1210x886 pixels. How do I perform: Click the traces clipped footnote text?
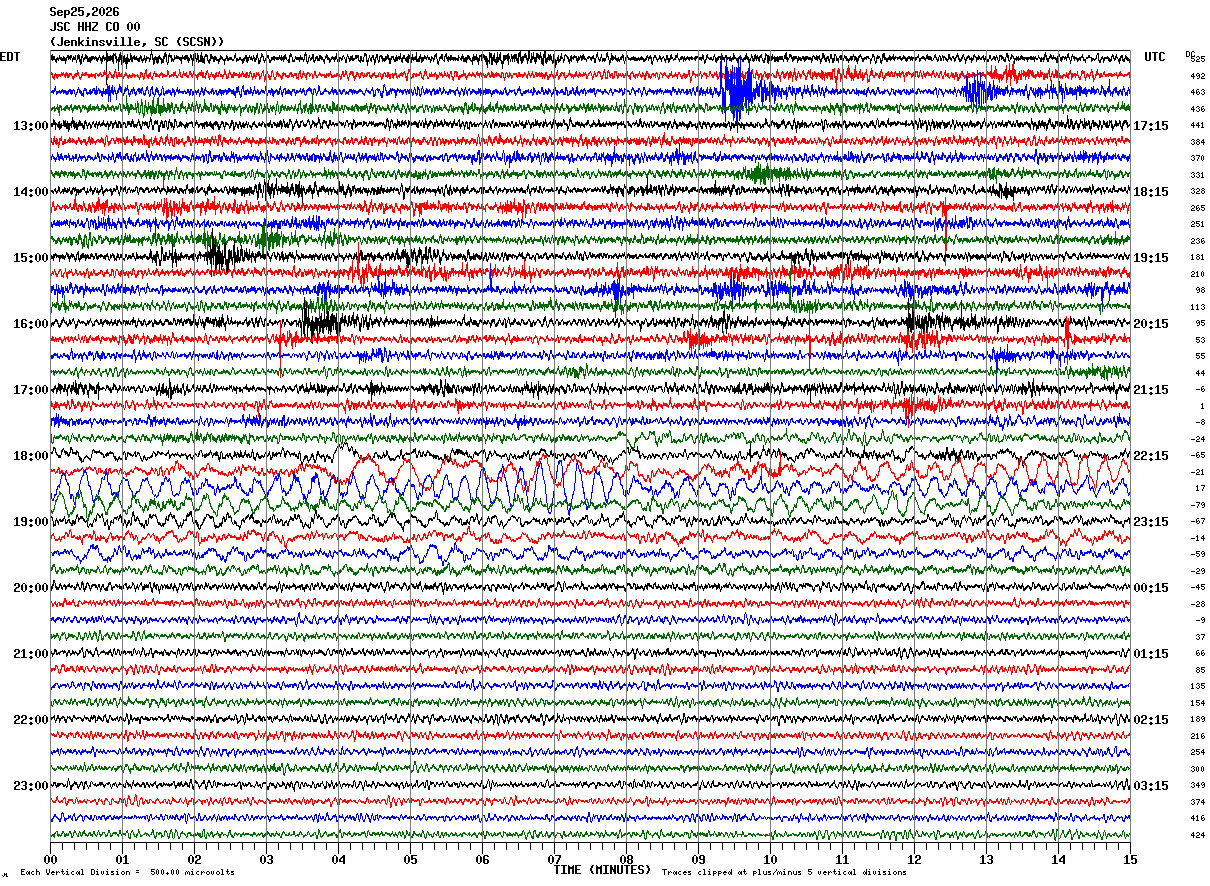click(x=784, y=872)
